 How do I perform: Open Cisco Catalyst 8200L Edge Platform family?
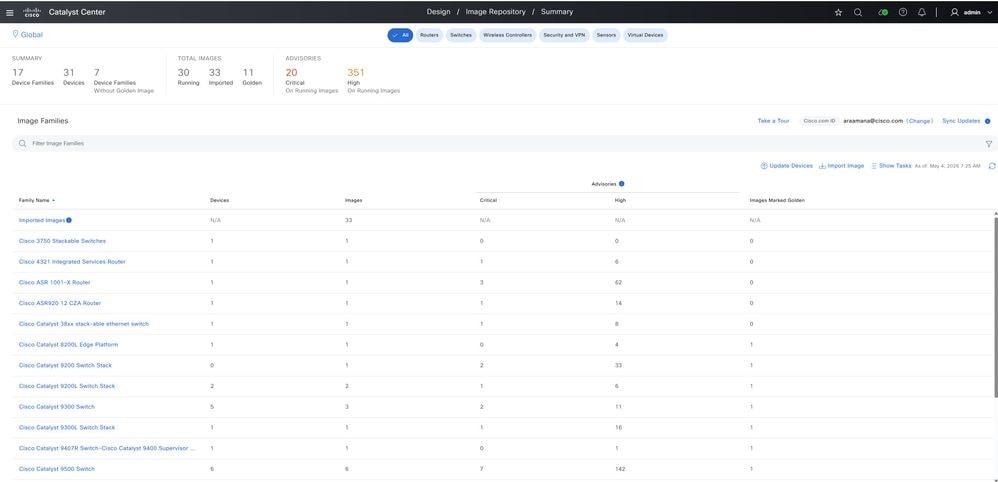click(x=68, y=344)
